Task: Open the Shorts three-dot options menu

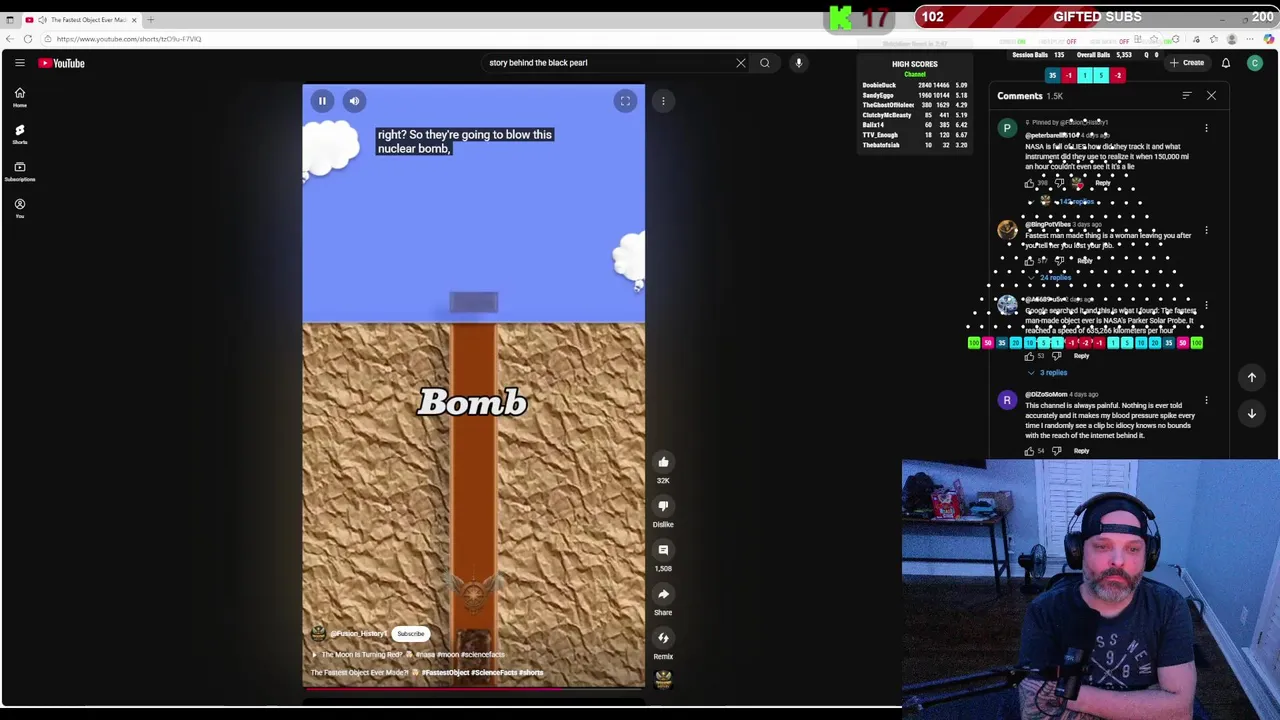Action: click(x=663, y=100)
